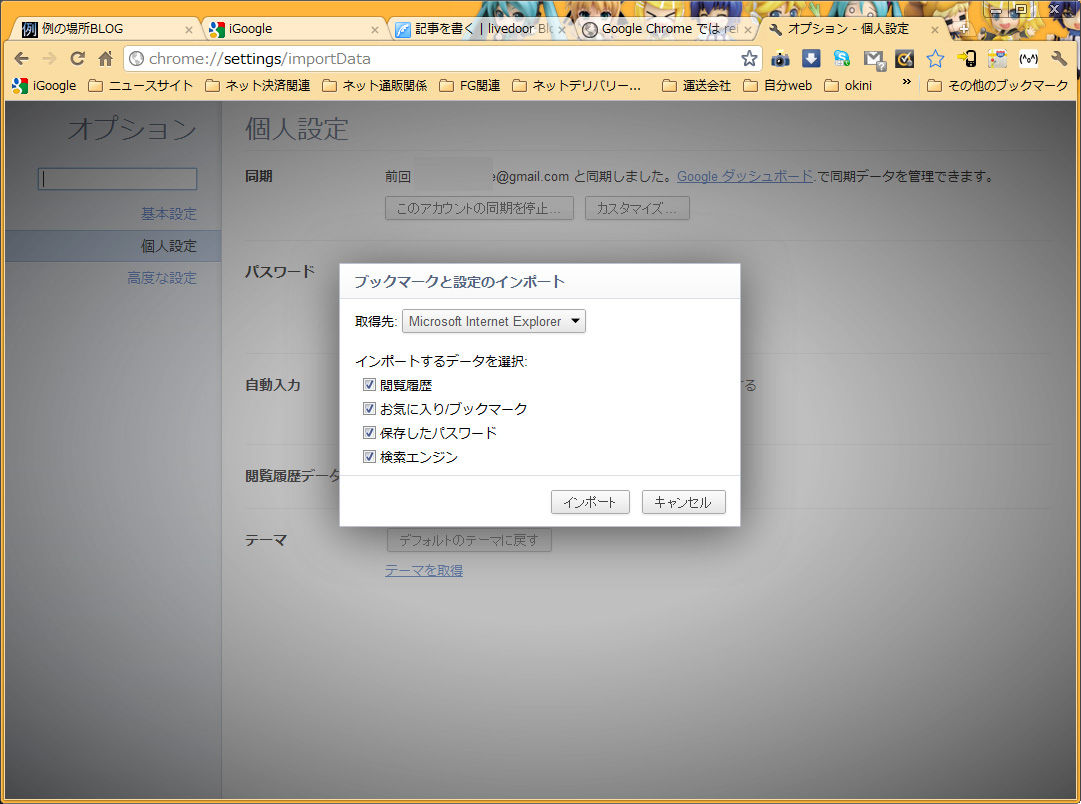Click the forward navigation arrow
Viewport: 1081px width, 804px height.
click(49, 59)
